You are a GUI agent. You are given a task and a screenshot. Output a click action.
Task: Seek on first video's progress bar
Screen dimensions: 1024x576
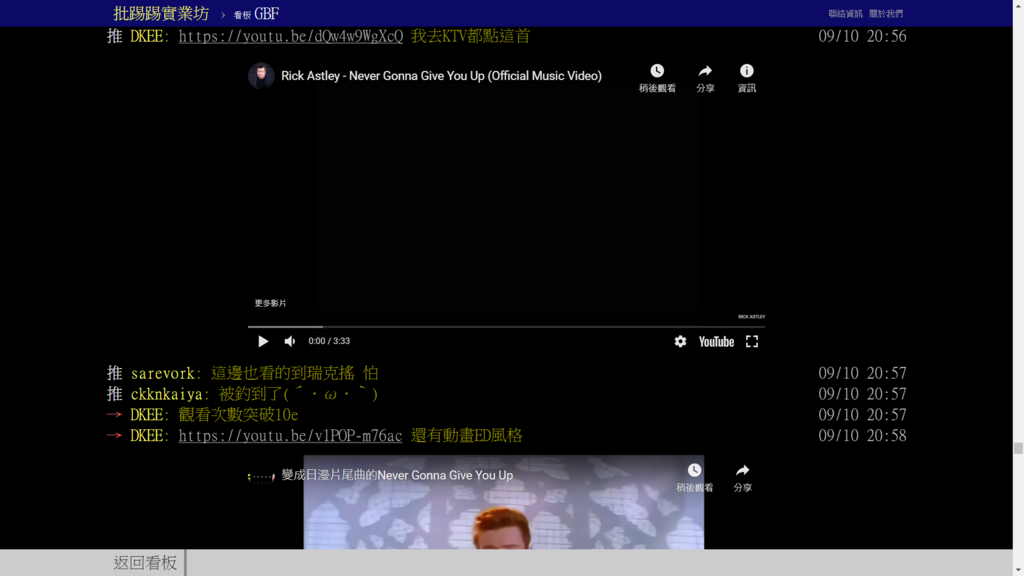coord(506,327)
